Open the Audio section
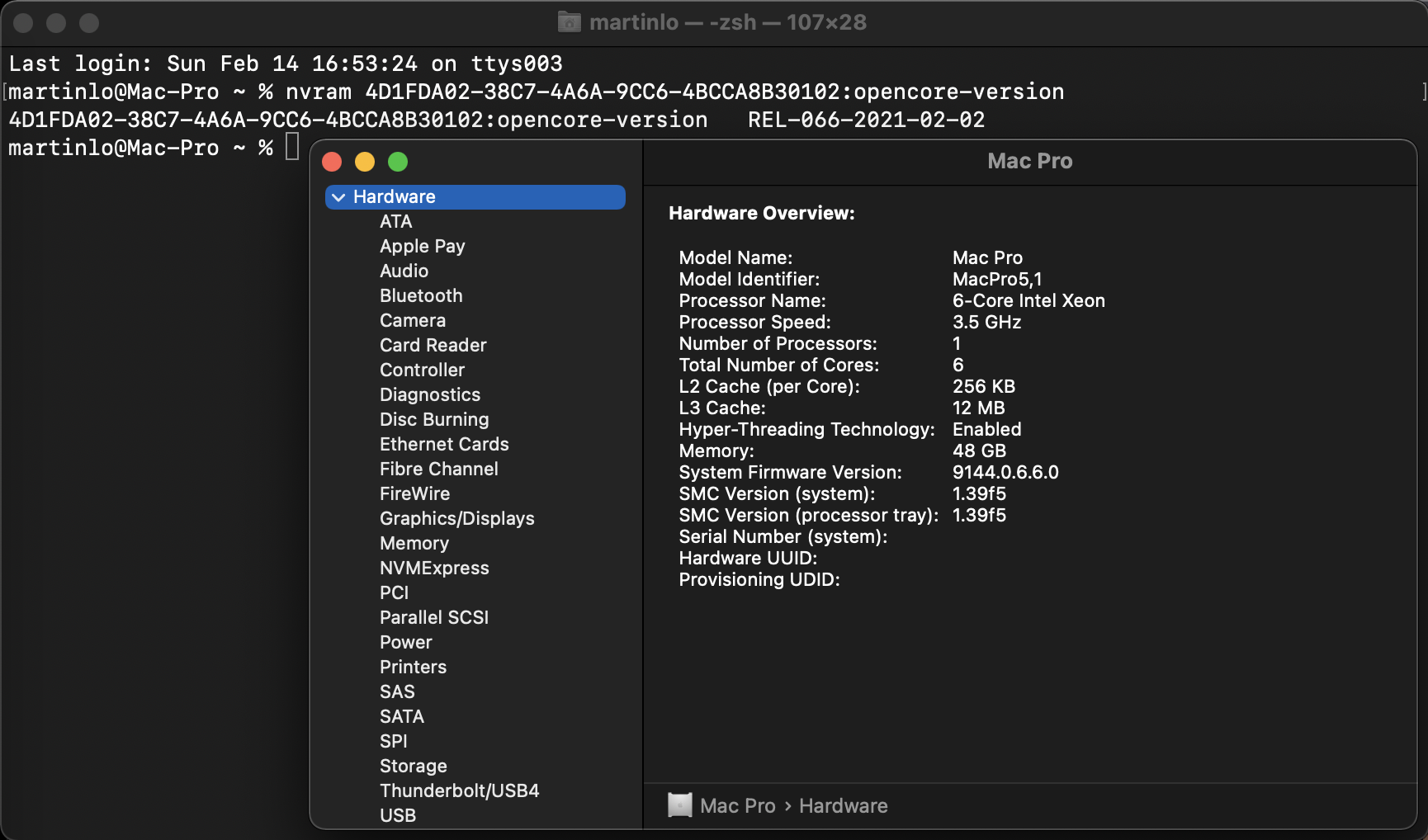 [404, 271]
